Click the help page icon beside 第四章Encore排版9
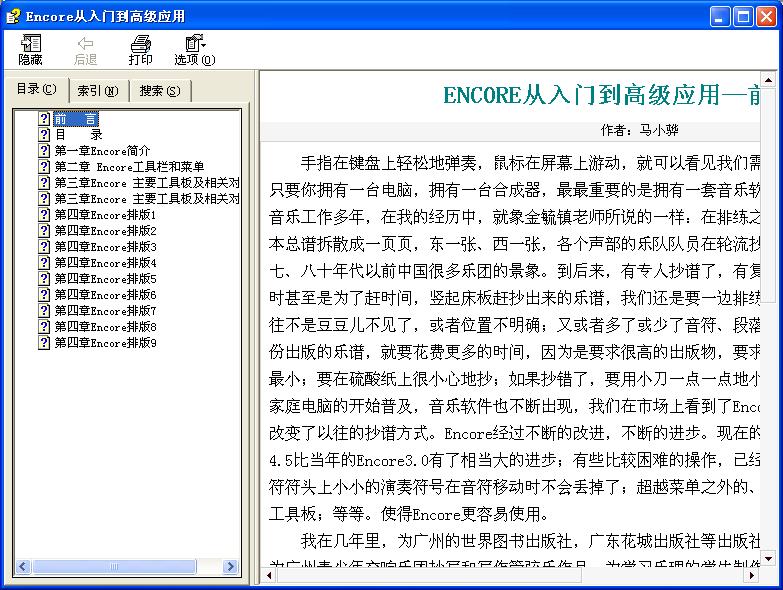 click(44, 342)
